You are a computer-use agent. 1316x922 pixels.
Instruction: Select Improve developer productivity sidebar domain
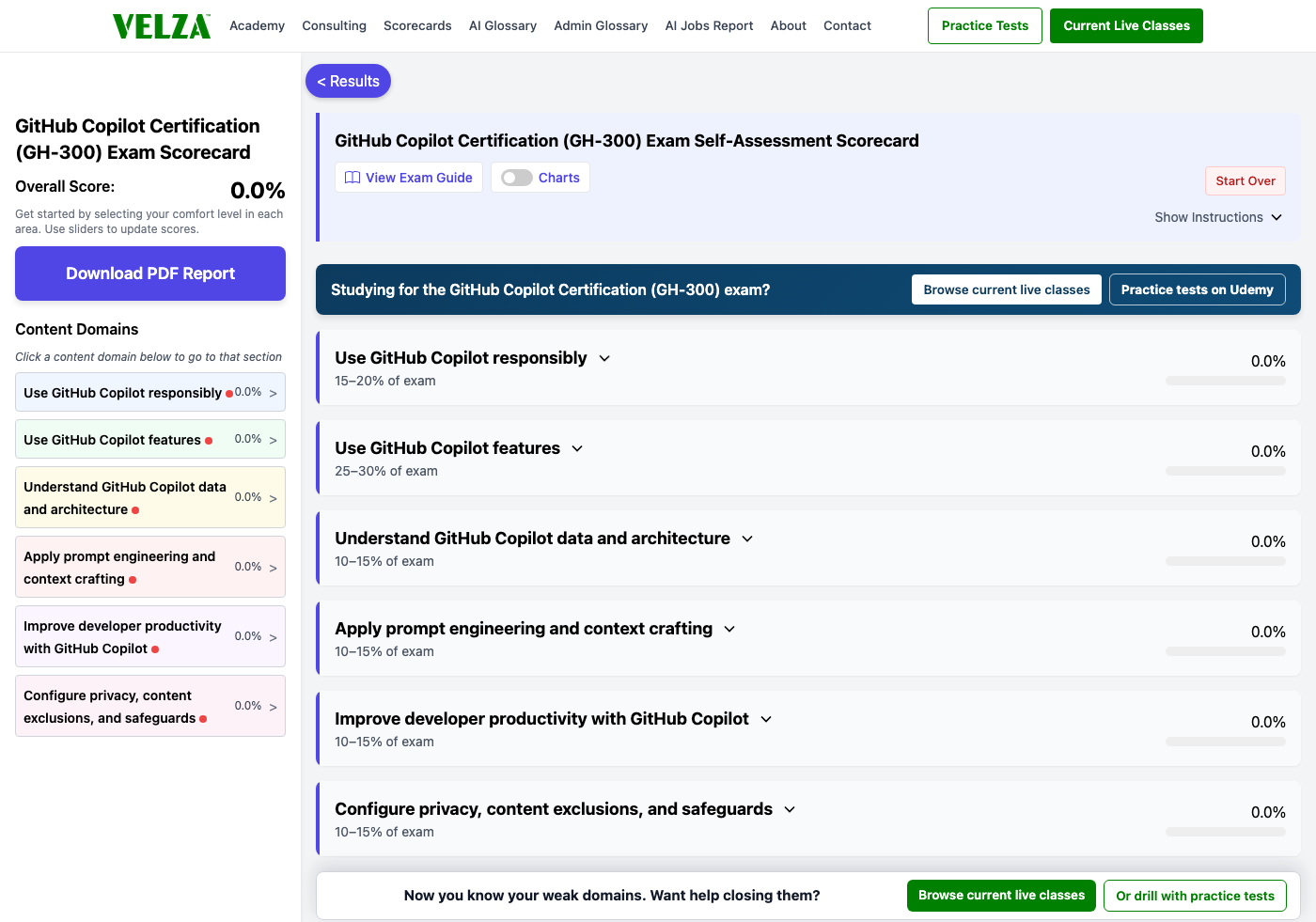coord(150,636)
